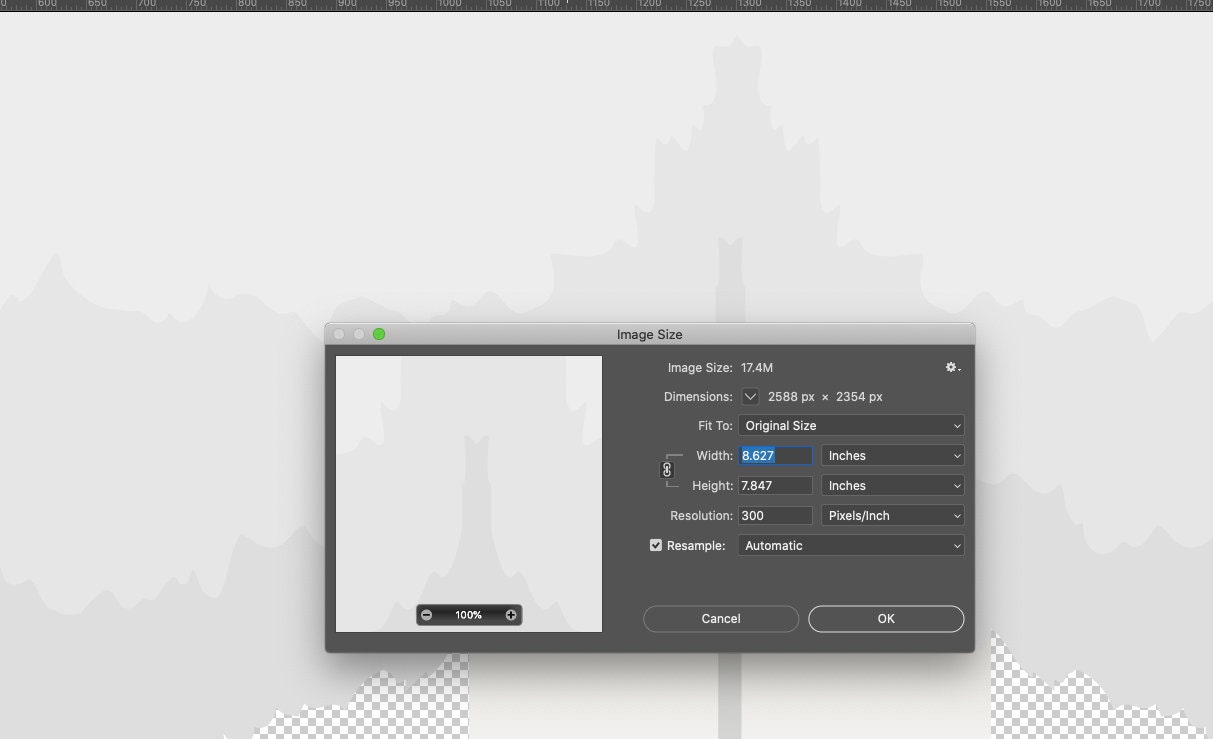
Task: Uncheck the Resample checkbox
Action: coord(656,546)
